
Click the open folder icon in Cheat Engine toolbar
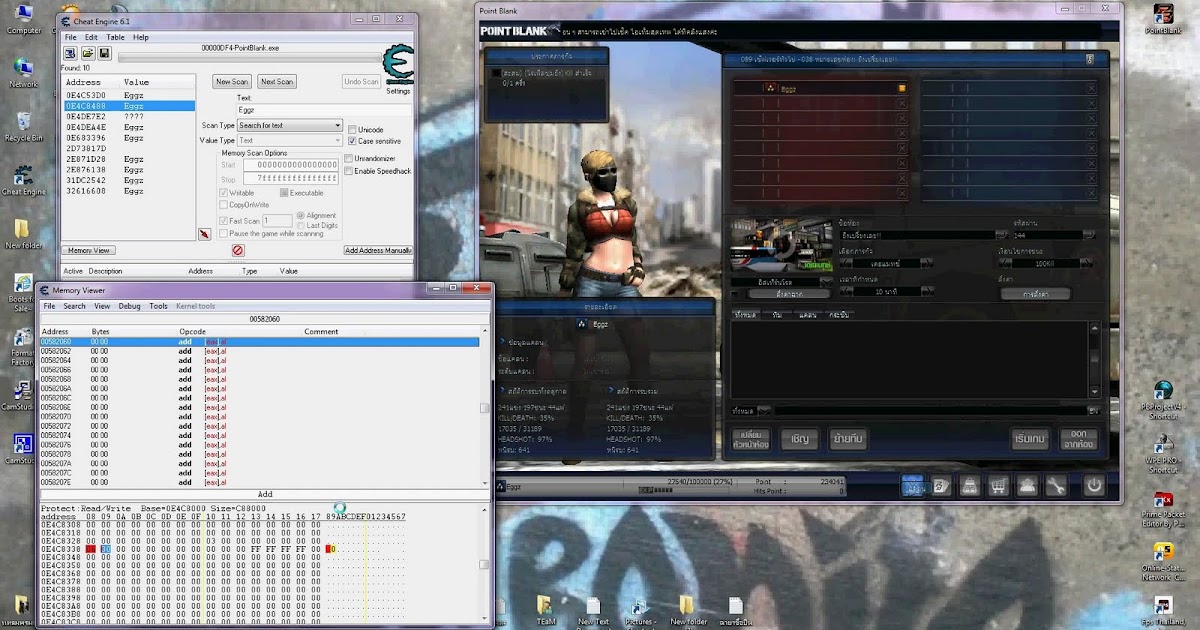point(88,53)
